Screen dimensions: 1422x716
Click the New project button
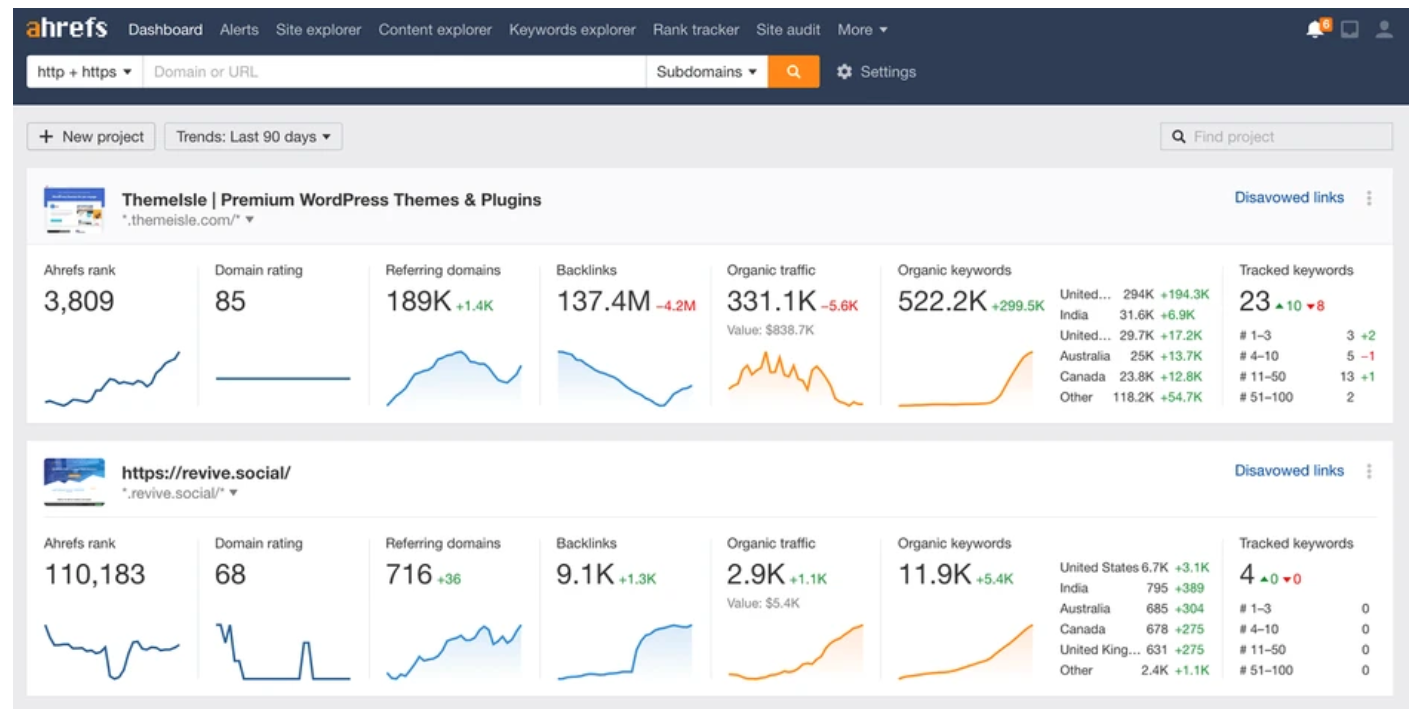(x=90, y=136)
